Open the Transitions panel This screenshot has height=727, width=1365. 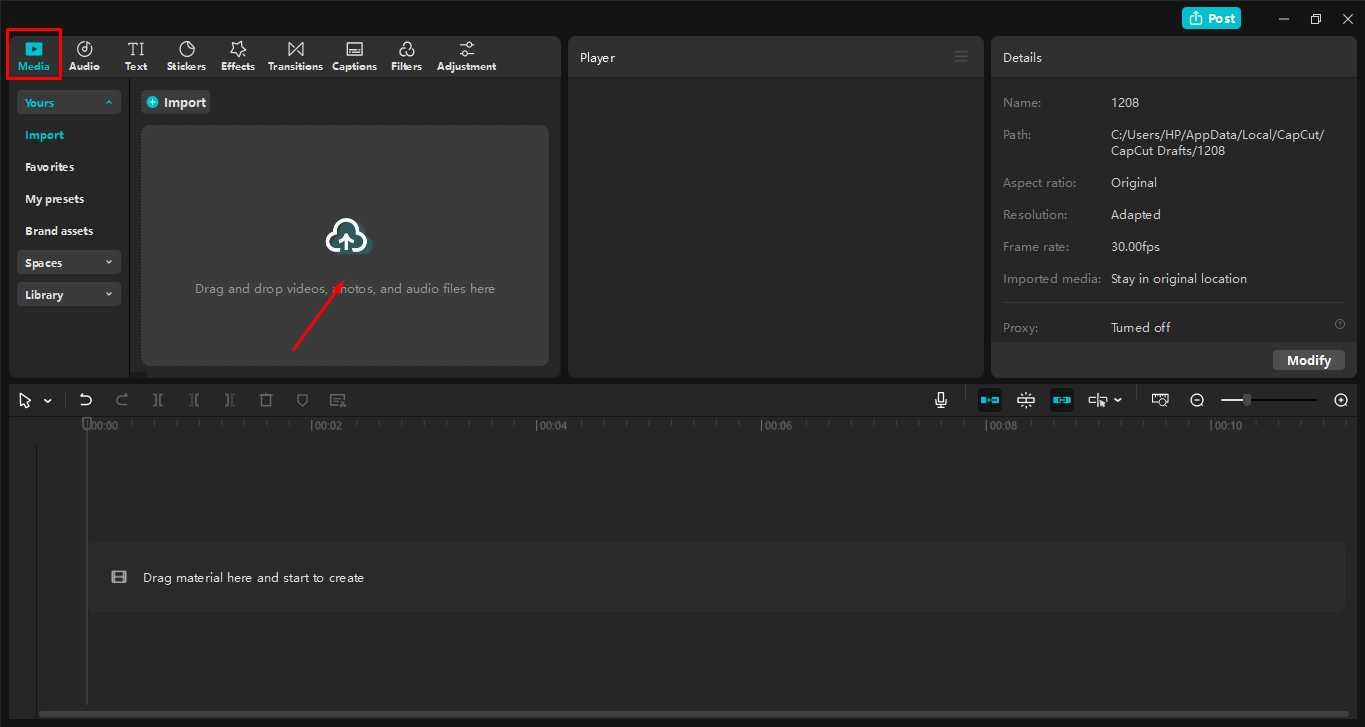294,55
